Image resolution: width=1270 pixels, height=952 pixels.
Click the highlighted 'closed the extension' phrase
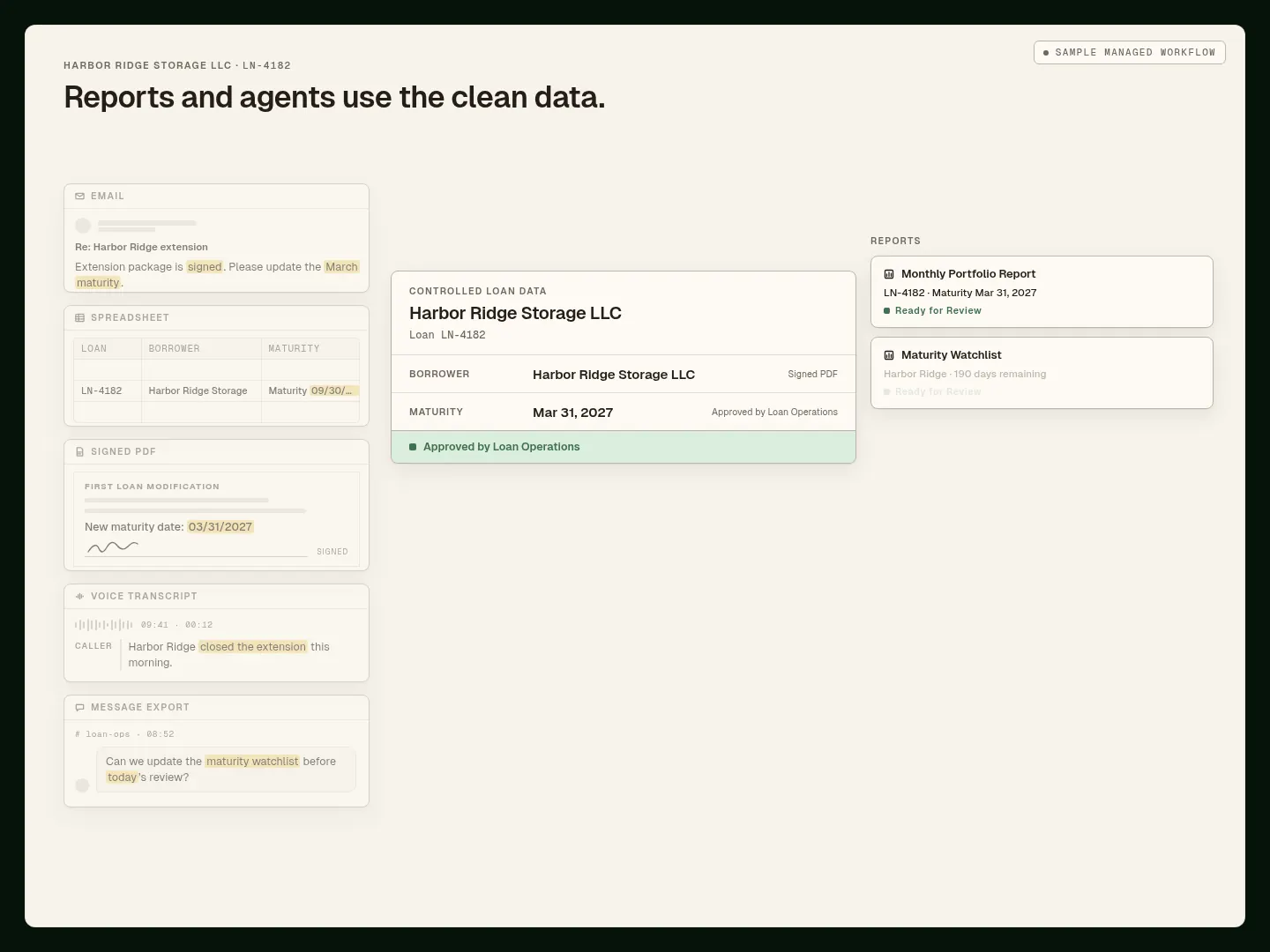(x=253, y=647)
